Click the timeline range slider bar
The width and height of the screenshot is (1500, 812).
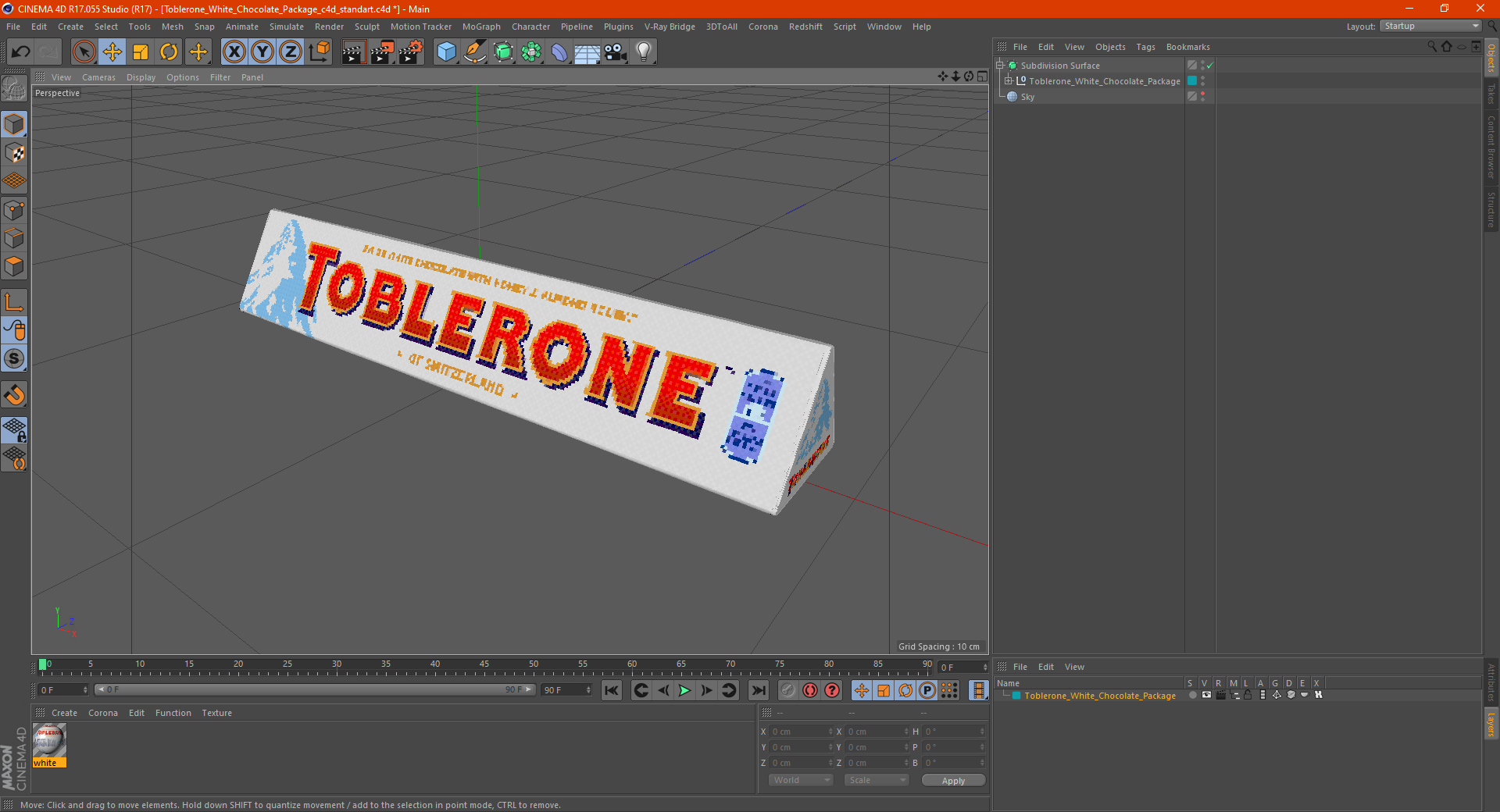click(315, 689)
